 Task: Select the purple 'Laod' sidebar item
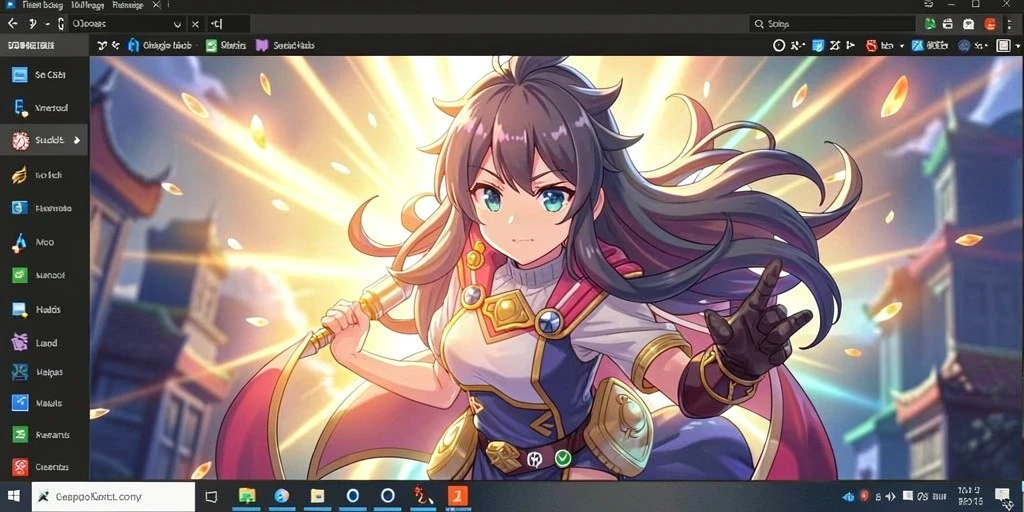pyautogui.click(x=44, y=342)
